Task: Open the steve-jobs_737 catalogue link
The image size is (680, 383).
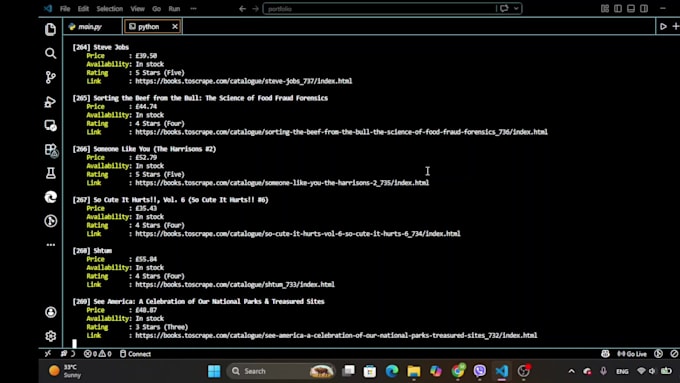Action: point(244,81)
